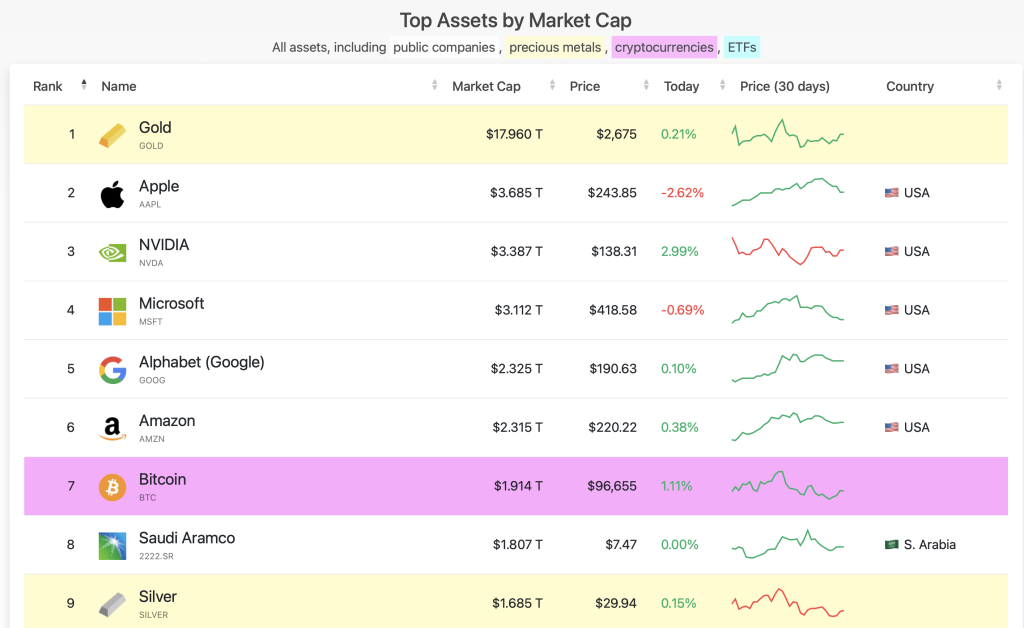Click Amazon market cap $2.315 T

click(x=517, y=427)
